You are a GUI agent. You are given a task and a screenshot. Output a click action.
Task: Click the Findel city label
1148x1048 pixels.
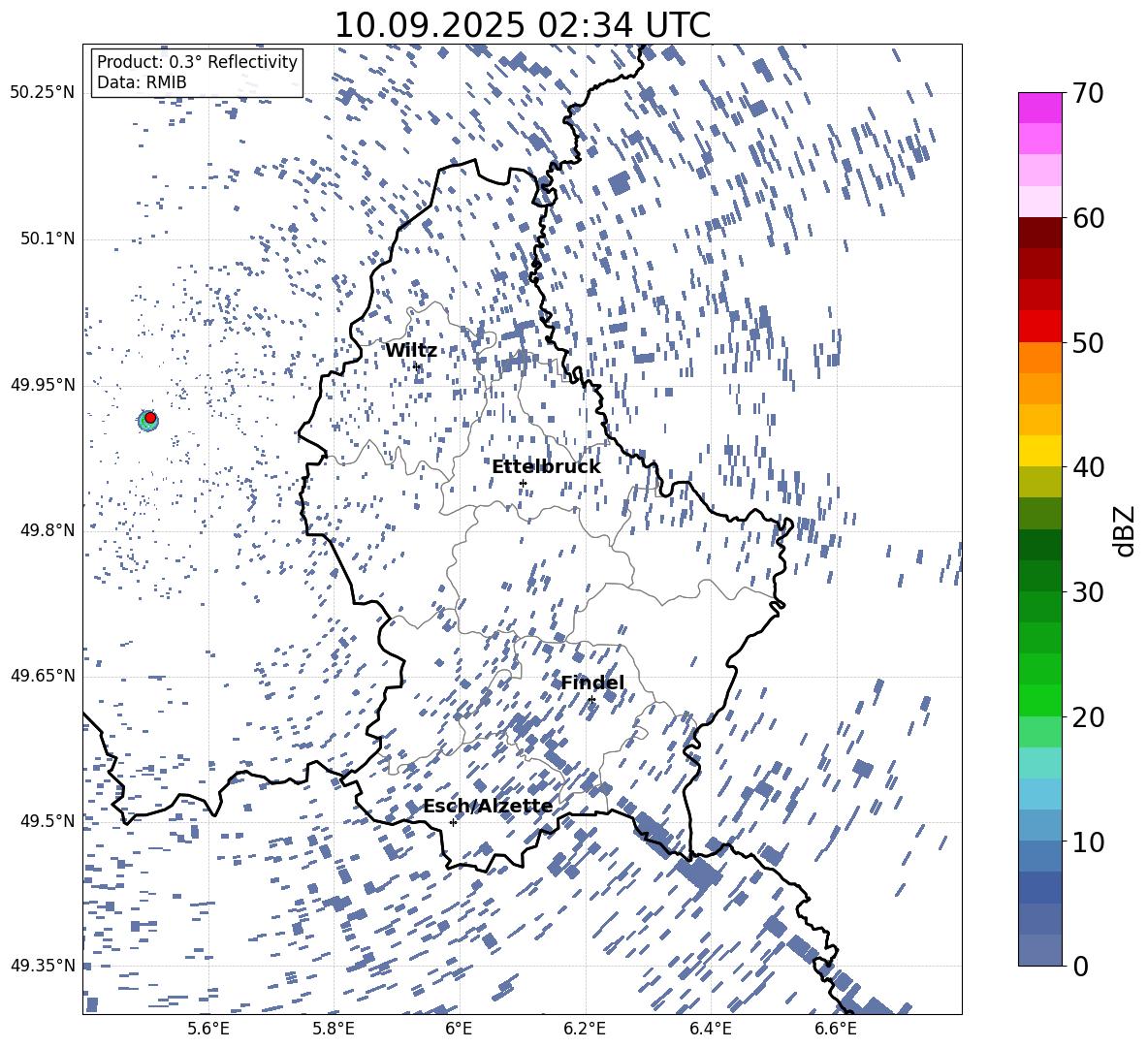pos(592,683)
